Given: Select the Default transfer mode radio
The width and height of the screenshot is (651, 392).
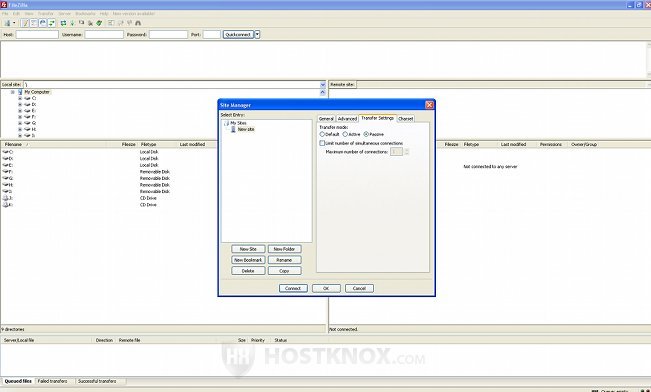Looking at the screenshot, I should [322, 134].
